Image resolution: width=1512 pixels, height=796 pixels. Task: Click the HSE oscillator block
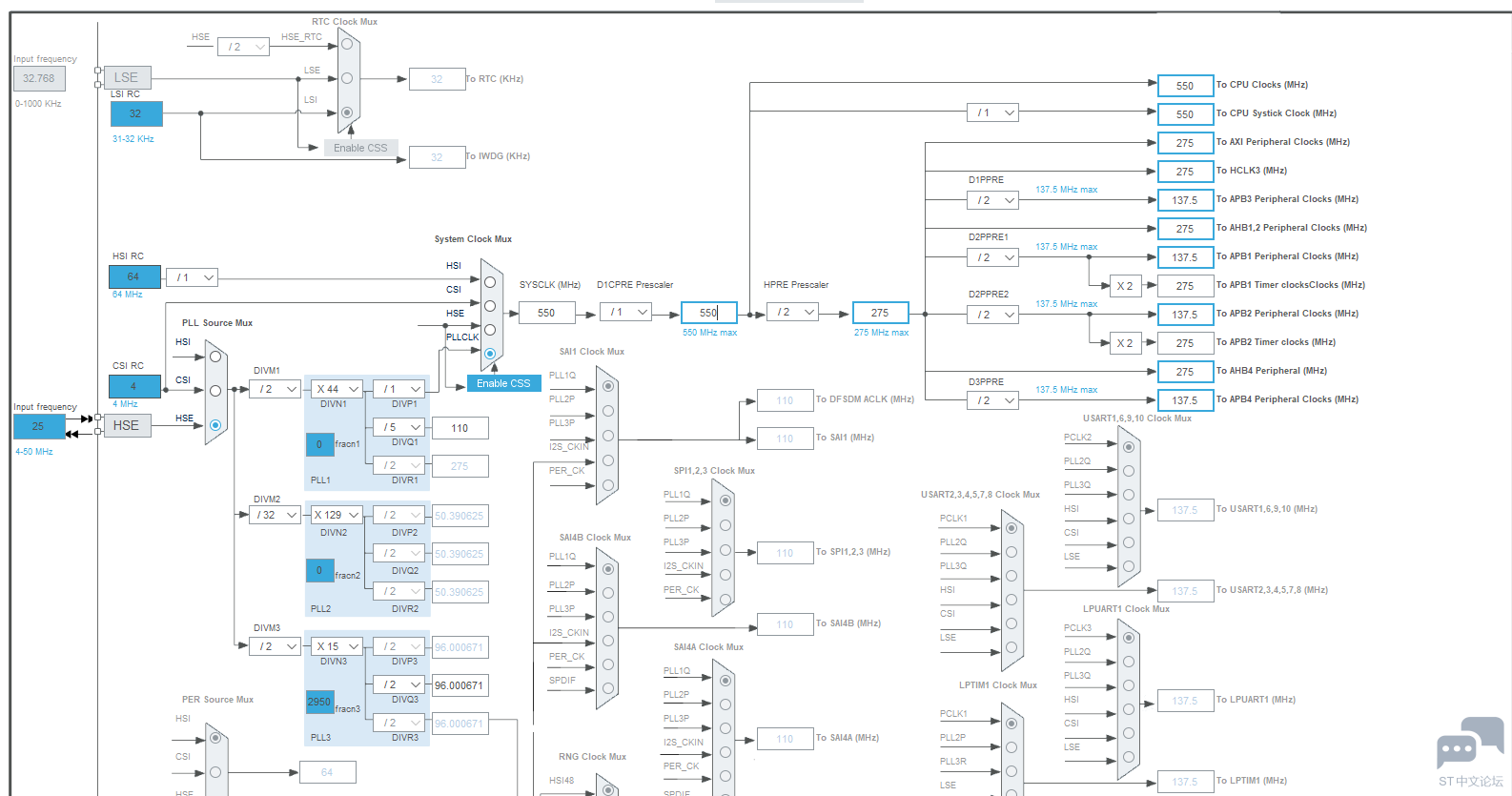pos(127,425)
